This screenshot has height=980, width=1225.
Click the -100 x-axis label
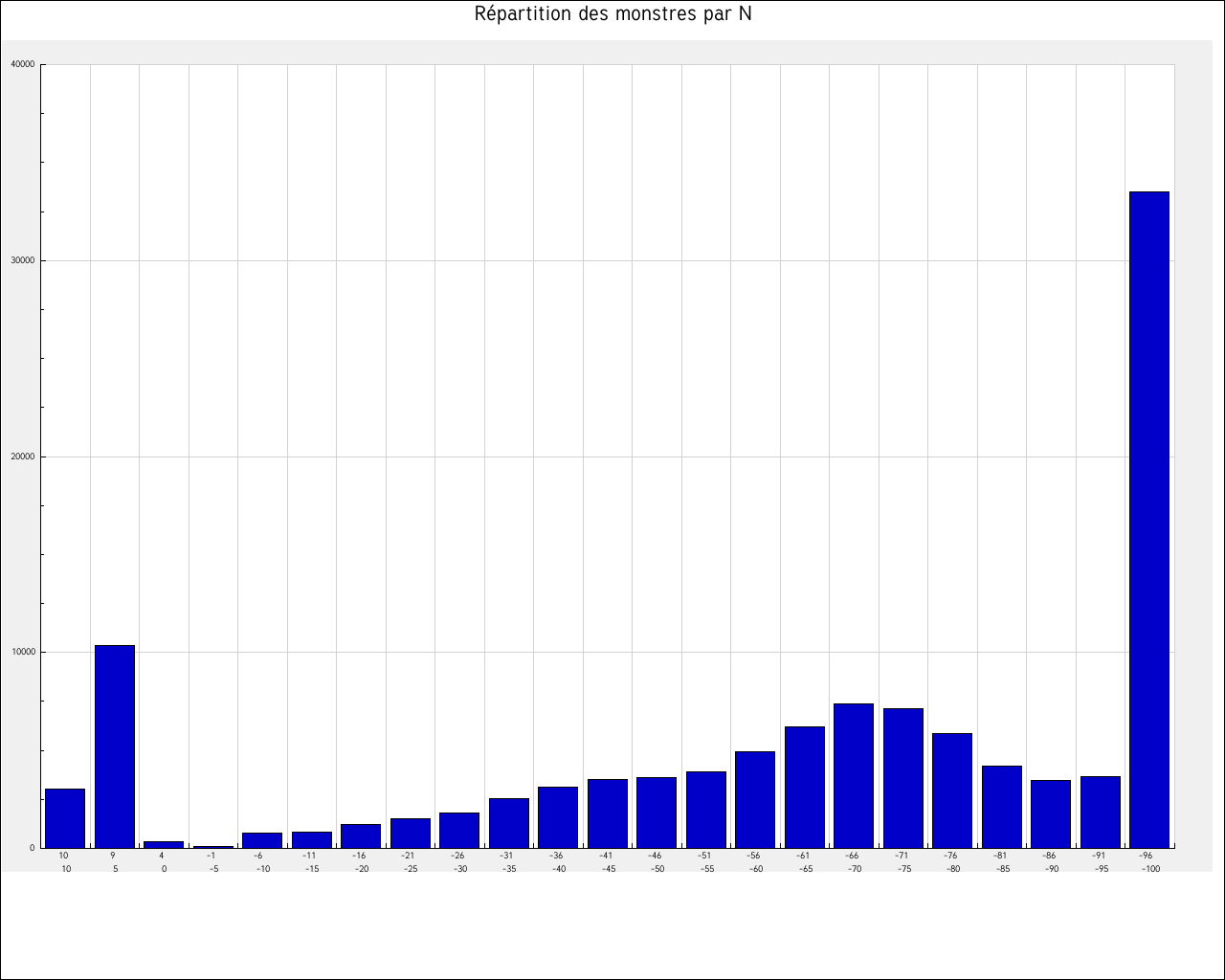coord(1149,869)
